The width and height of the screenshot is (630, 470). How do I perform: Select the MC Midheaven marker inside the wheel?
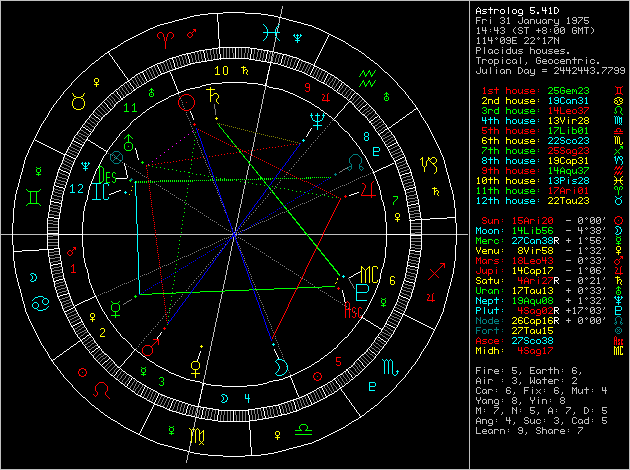(369, 272)
